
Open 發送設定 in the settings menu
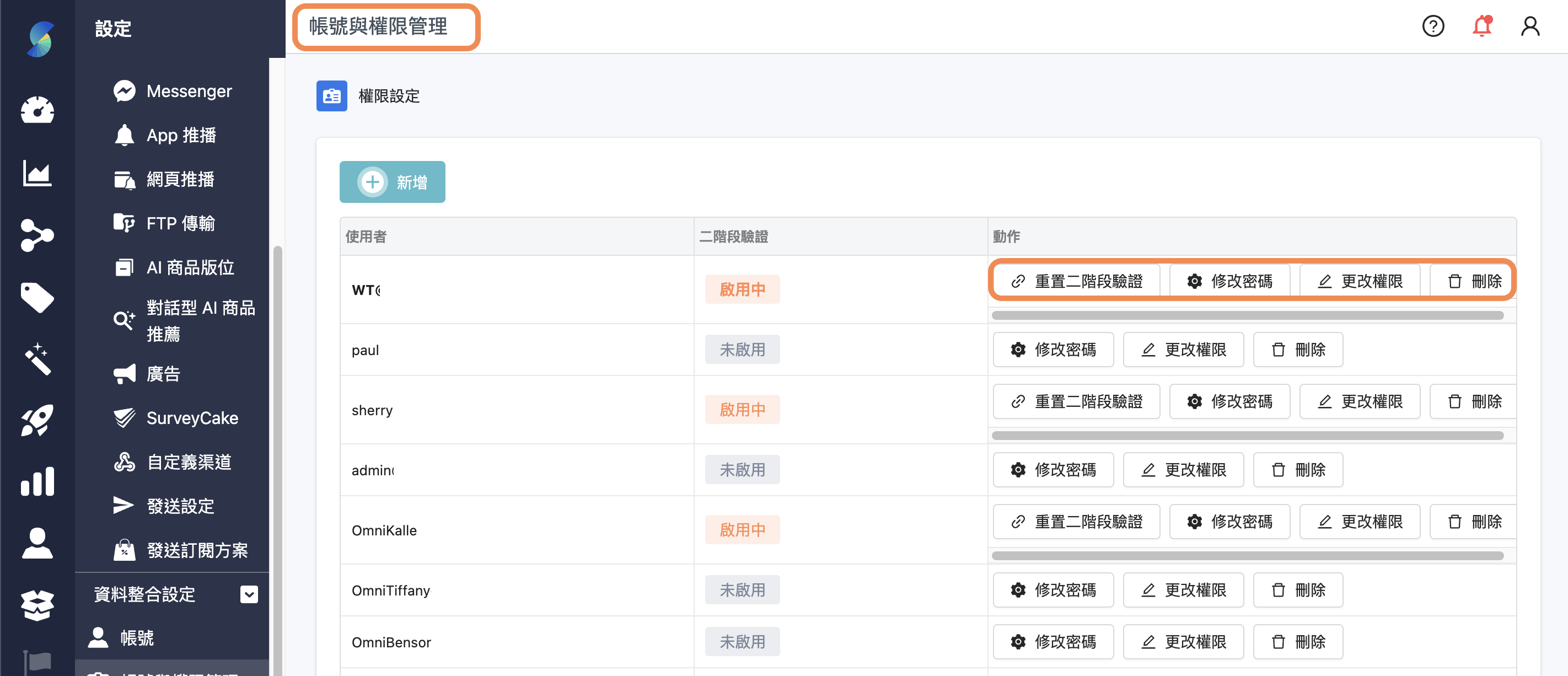pos(180,506)
